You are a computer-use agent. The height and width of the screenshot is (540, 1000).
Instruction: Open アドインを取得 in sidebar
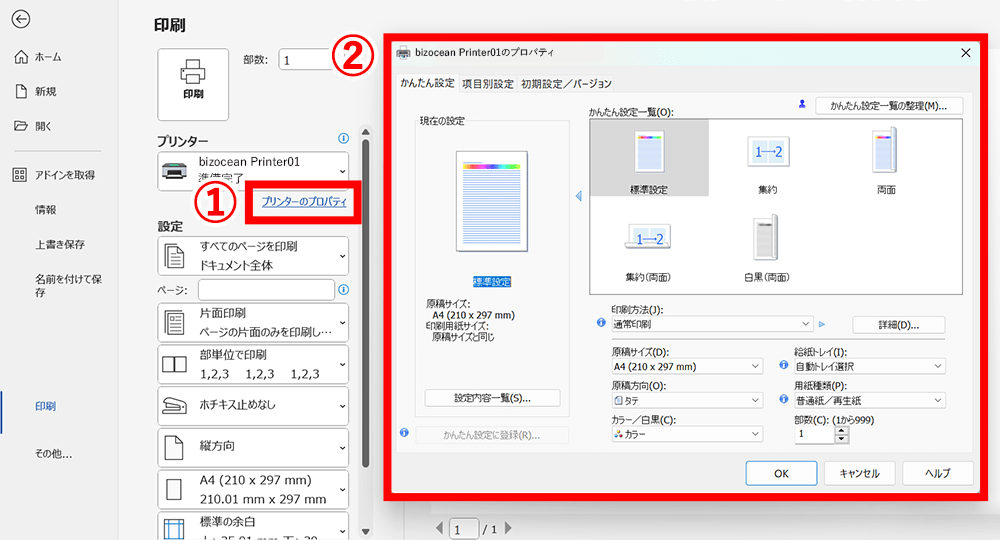tap(54, 175)
